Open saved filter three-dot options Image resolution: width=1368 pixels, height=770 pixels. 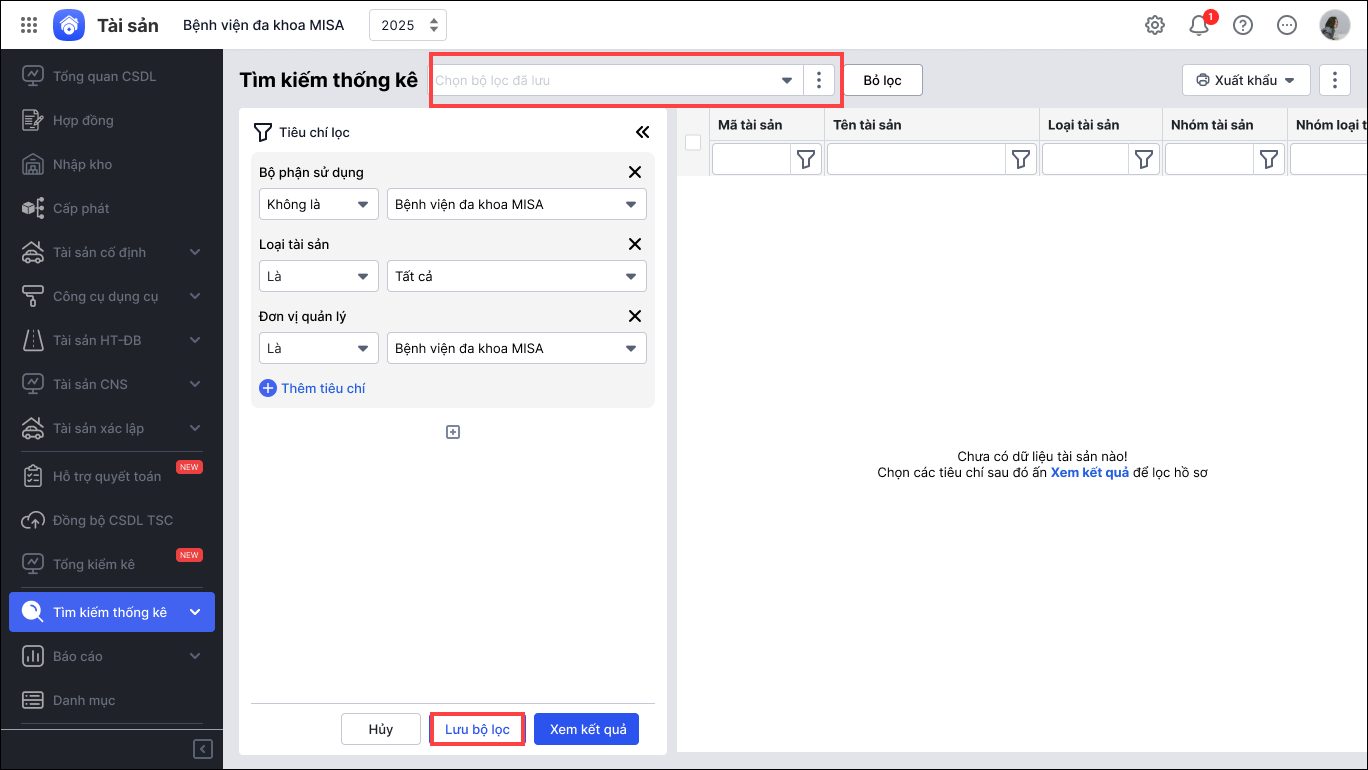pos(819,80)
